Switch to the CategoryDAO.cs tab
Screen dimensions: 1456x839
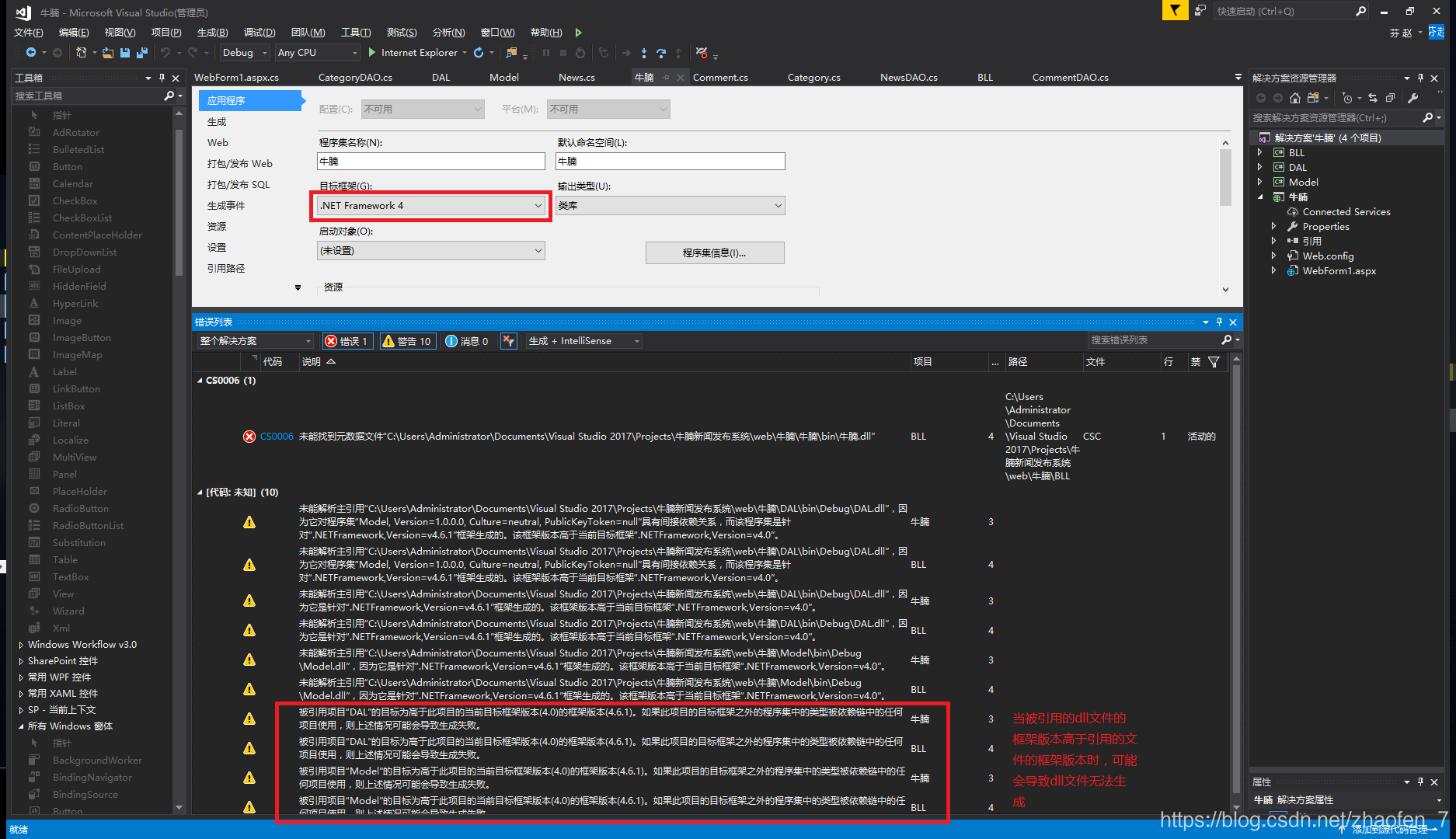pos(355,78)
